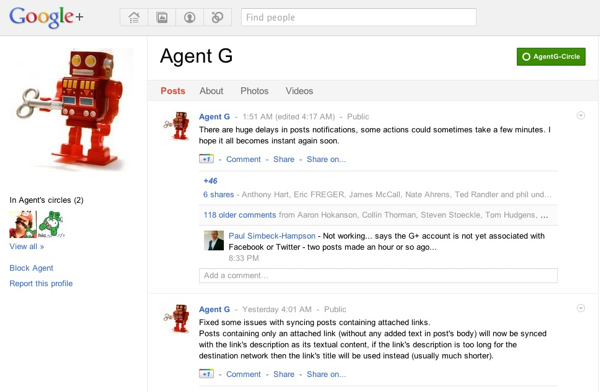This screenshot has height=392, width=600.
Task: Open Agent G avatar on Yesterday post
Action: [176, 318]
